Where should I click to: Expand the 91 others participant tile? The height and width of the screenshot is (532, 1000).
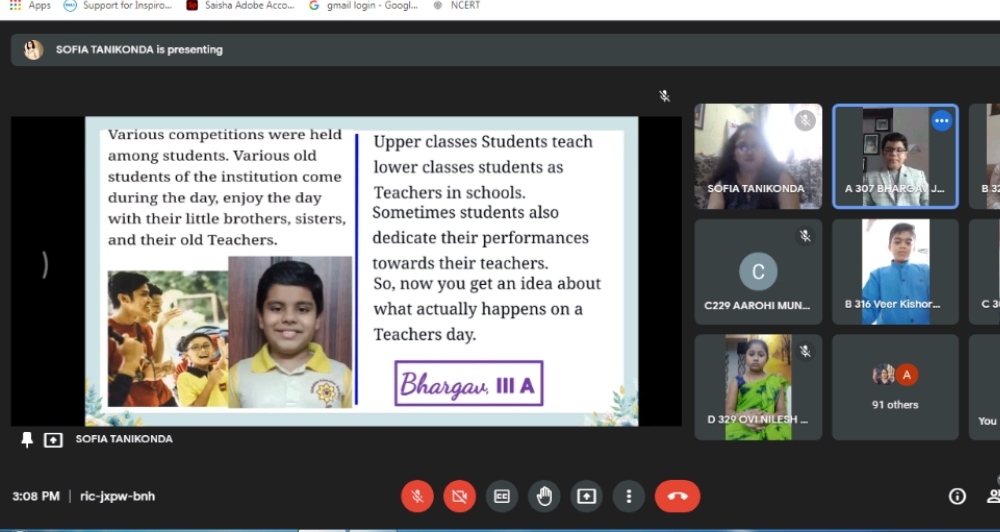(x=895, y=387)
